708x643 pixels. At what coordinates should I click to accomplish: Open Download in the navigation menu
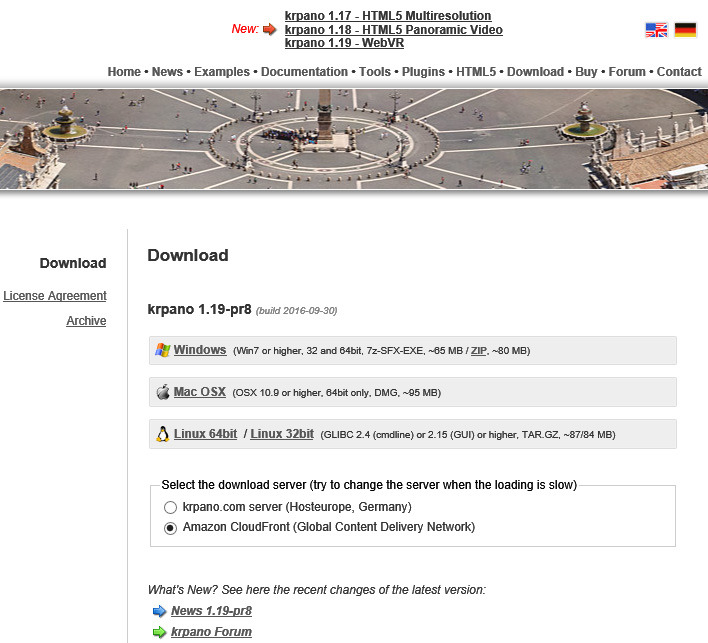(536, 72)
